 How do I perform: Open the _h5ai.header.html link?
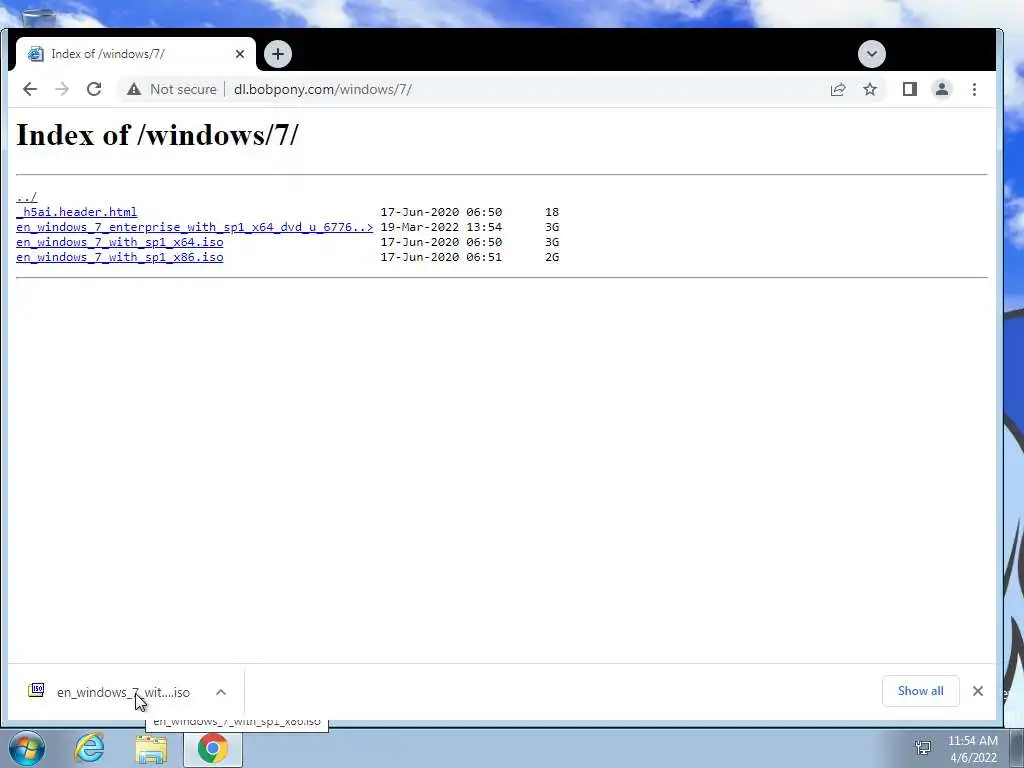tap(76, 212)
